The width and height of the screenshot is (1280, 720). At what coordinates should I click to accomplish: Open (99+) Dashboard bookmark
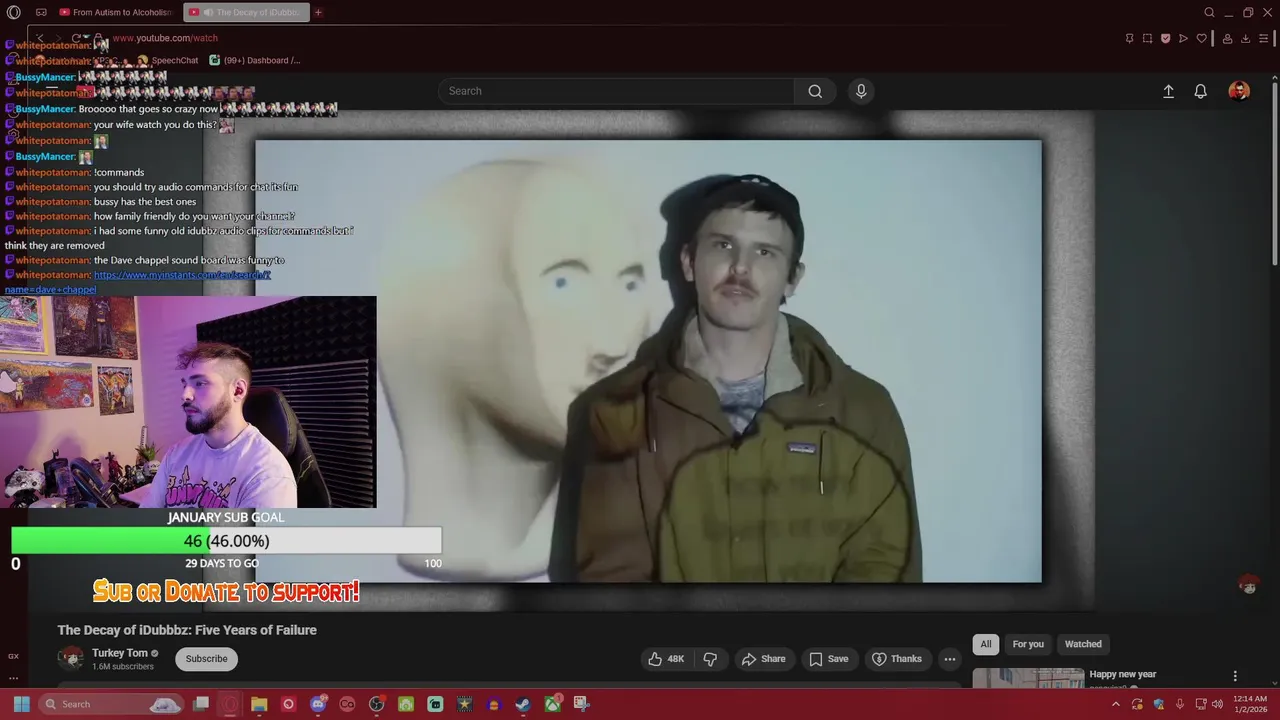[255, 60]
